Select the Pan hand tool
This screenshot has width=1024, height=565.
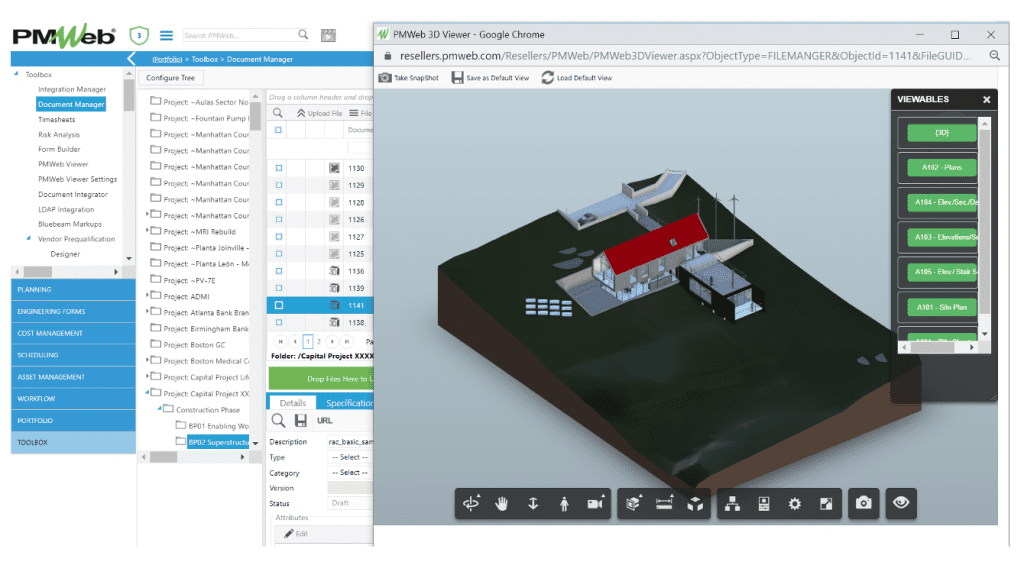[502, 504]
